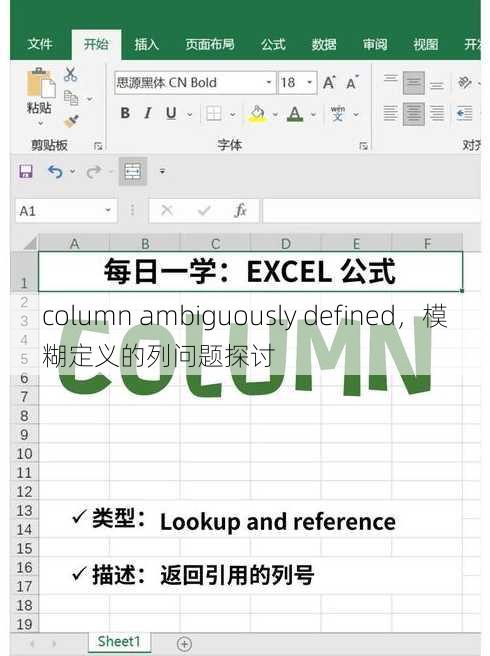Add a new sheet with plus icon
The image size is (490, 656).
pos(184,643)
